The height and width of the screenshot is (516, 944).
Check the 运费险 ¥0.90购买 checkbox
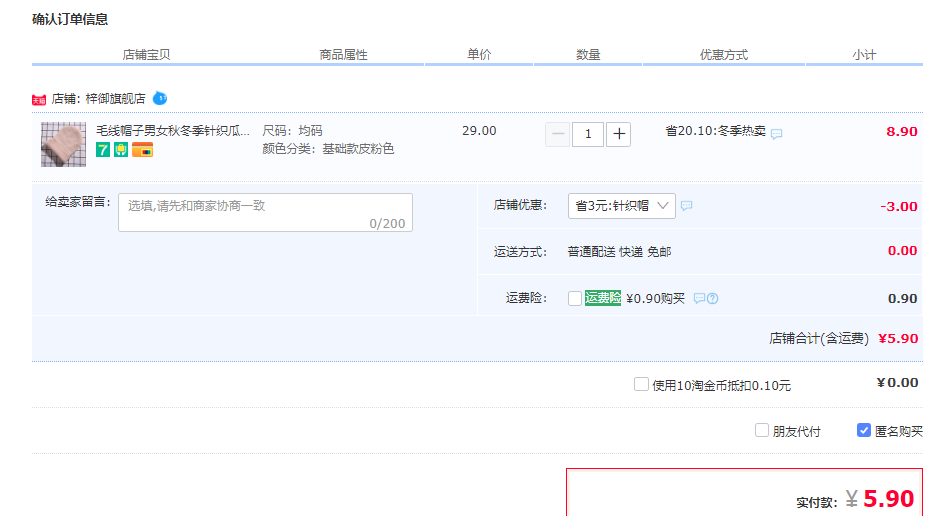pyautogui.click(x=575, y=299)
